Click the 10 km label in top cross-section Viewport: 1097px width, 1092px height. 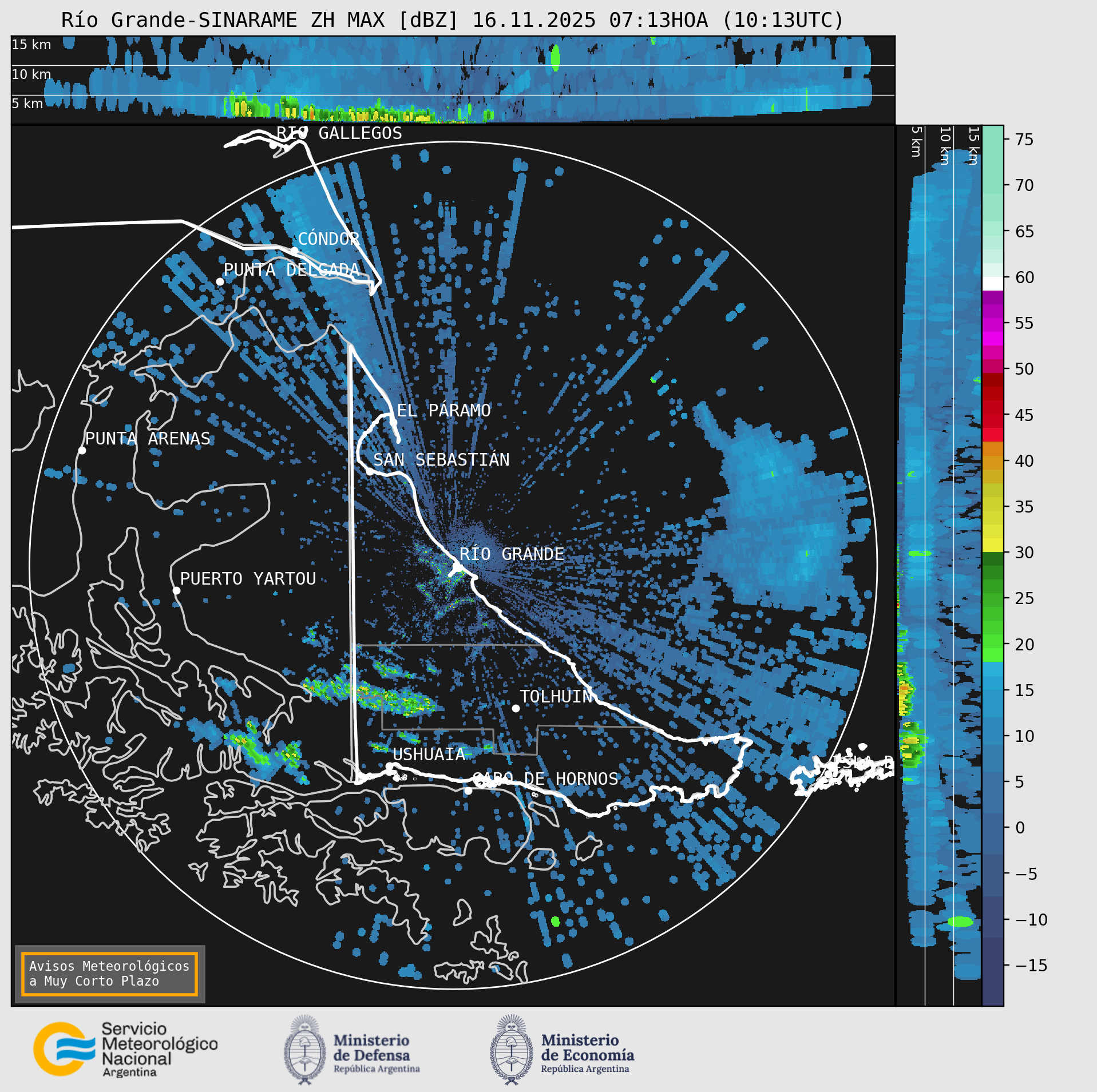pos(31,74)
